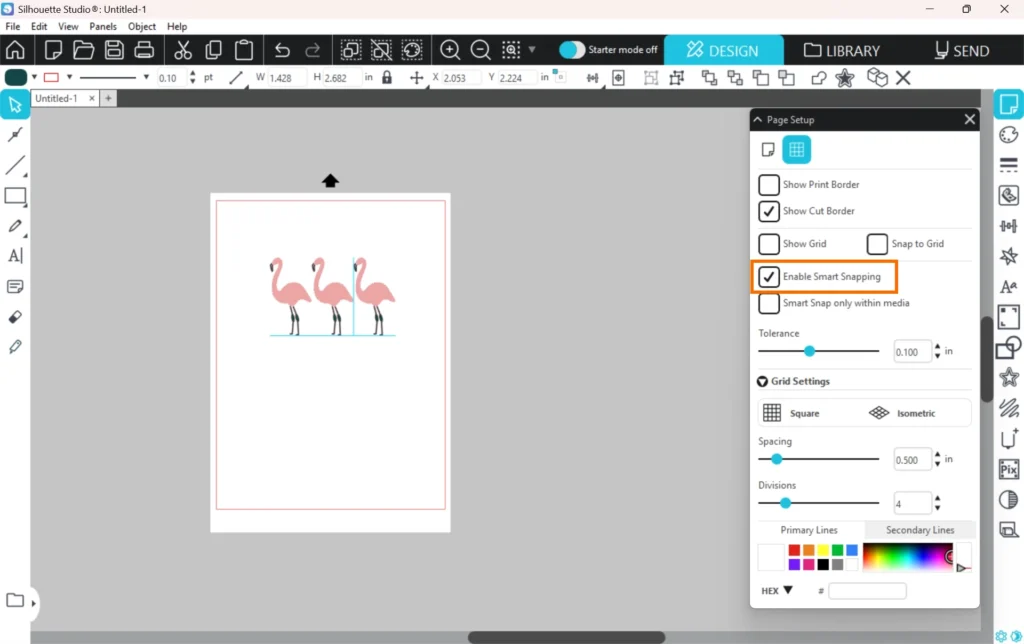Click the Scissors cut icon
Viewport: 1024px width, 644px height.
(x=182, y=50)
